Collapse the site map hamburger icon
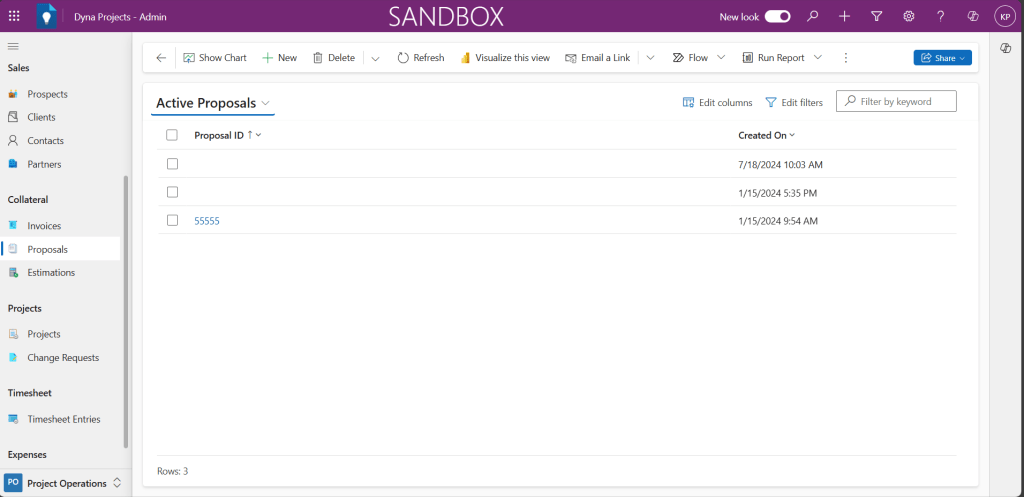This screenshot has height=497, width=1024. (x=14, y=46)
